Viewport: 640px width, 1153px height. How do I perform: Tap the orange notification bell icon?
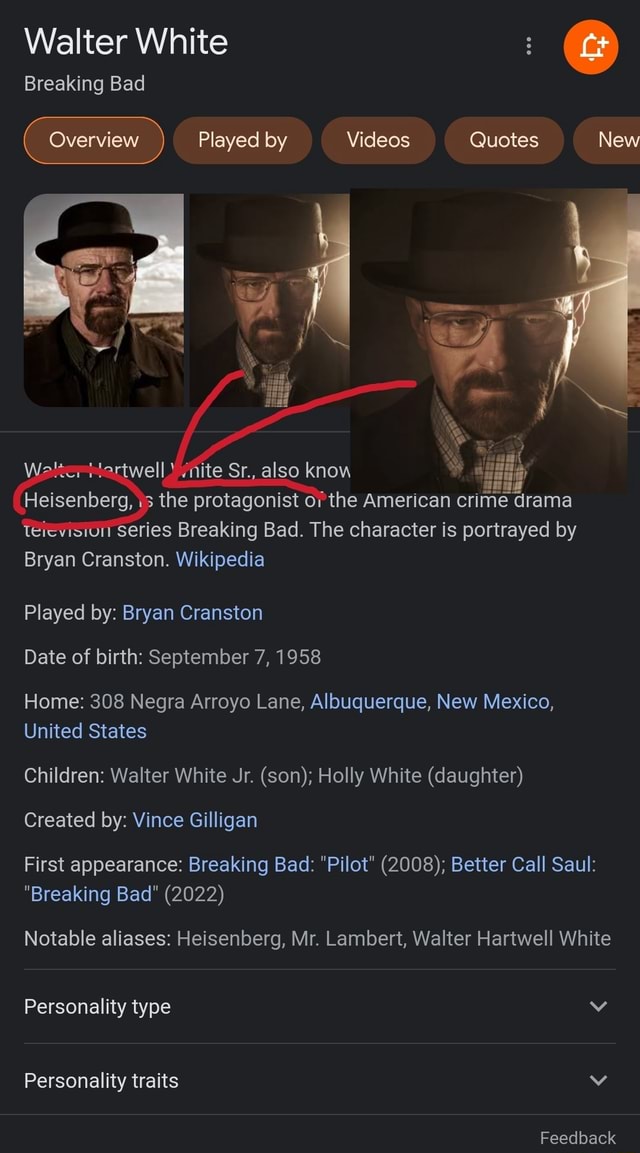[591, 47]
